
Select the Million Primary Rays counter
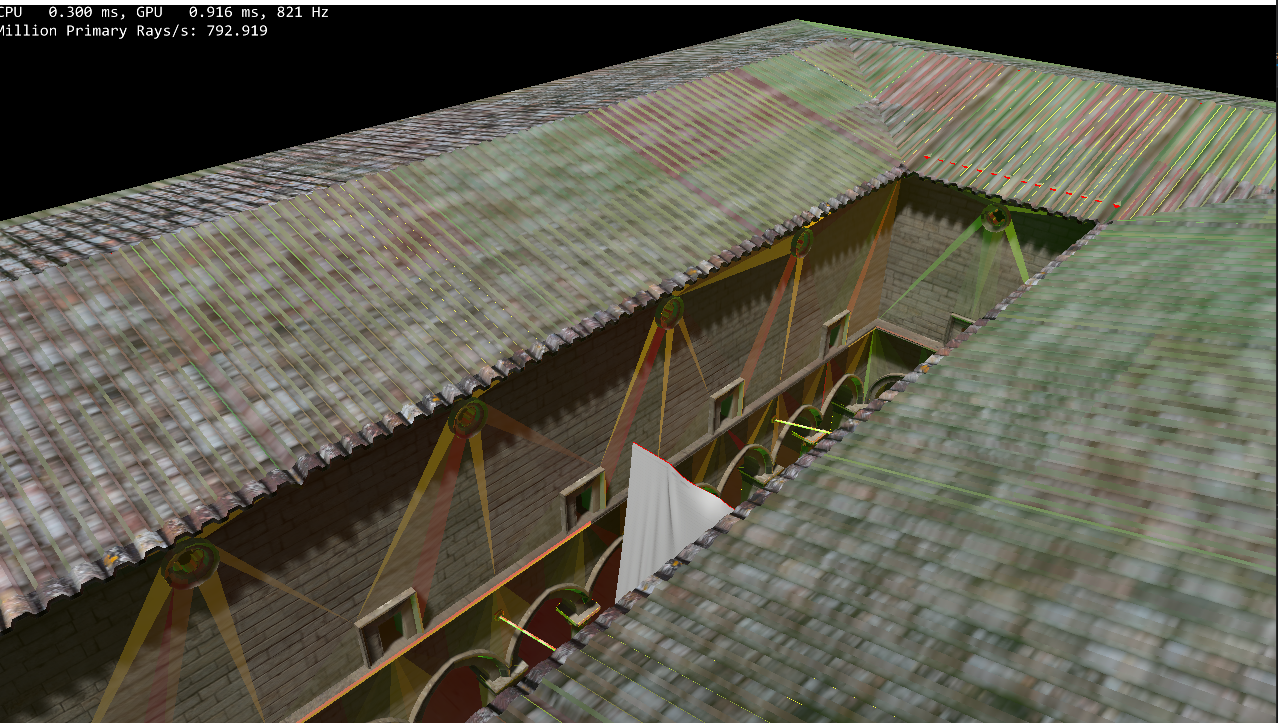[133, 30]
